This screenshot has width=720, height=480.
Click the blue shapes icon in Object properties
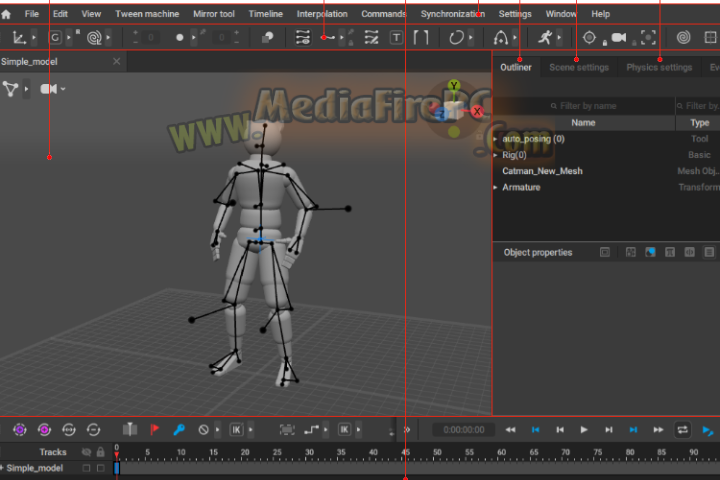(x=650, y=252)
